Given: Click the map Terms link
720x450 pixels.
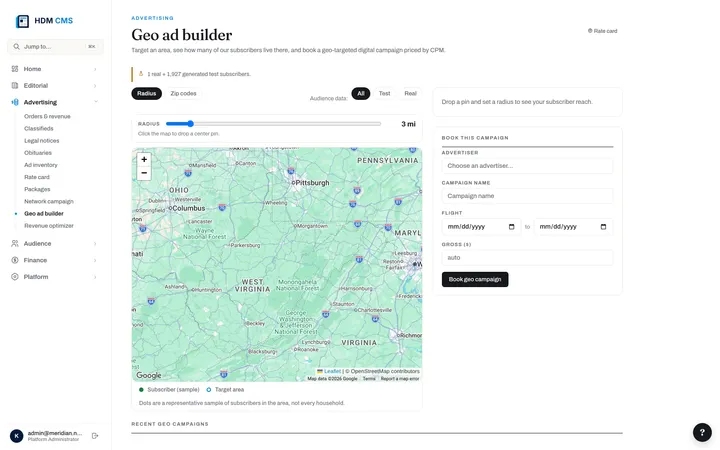Looking at the screenshot, I should coord(369,379).
